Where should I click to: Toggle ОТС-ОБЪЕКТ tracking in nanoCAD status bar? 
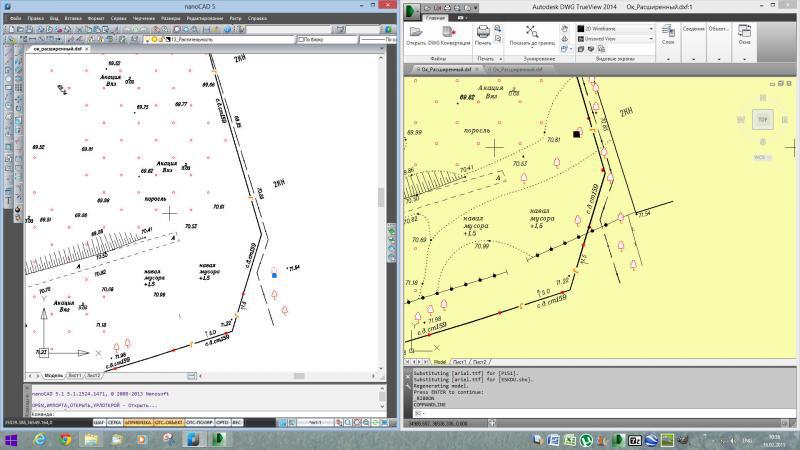pyautogui.click(x=169, y=422)
